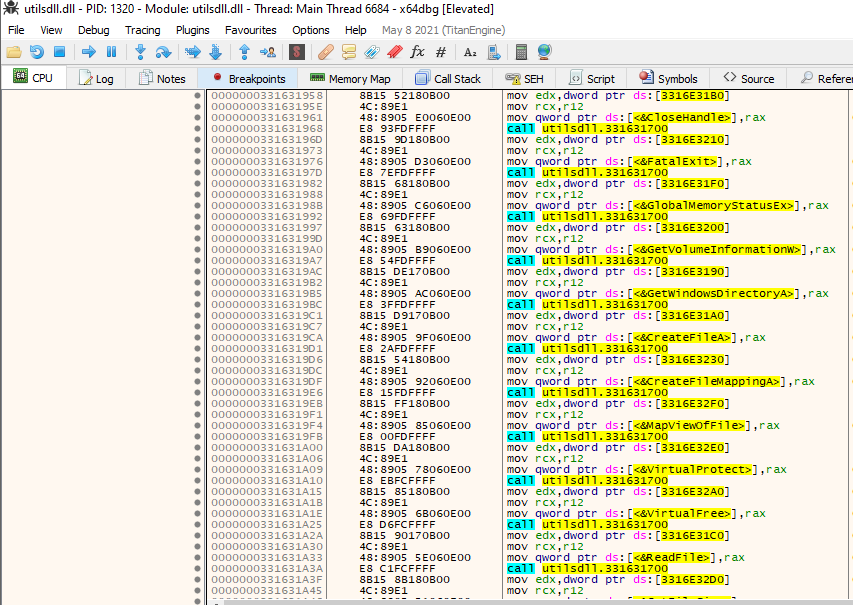Image resolution: width=853 pixels, height=605 pixels.
Task: Click the Trace Over icon
Action: (x=215, y=52)
